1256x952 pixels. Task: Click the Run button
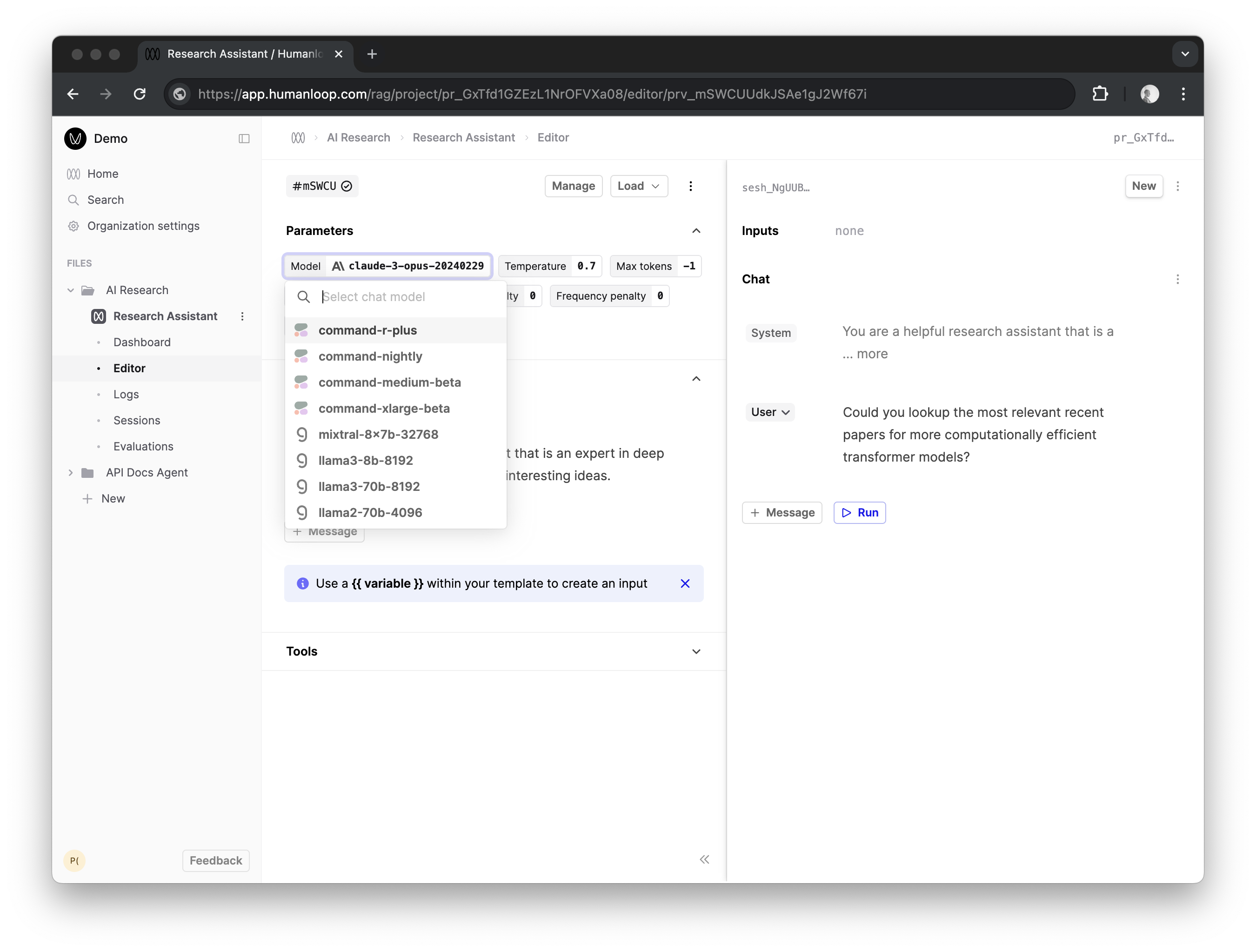point(860,513)
